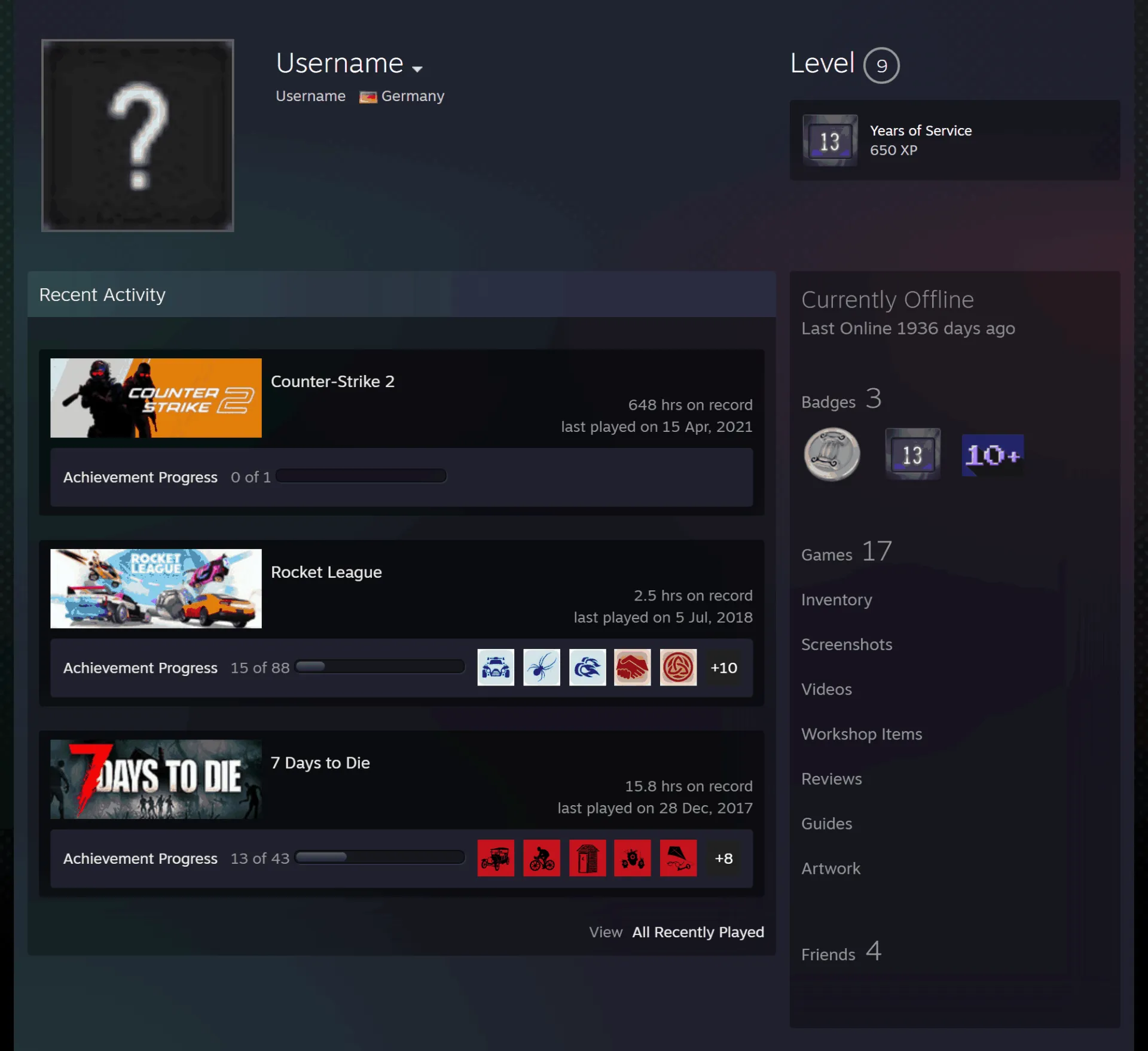This screenshot has height=1051, width=1148.
Task: Click the 10+ game collector badge
Action: (993, 455)
